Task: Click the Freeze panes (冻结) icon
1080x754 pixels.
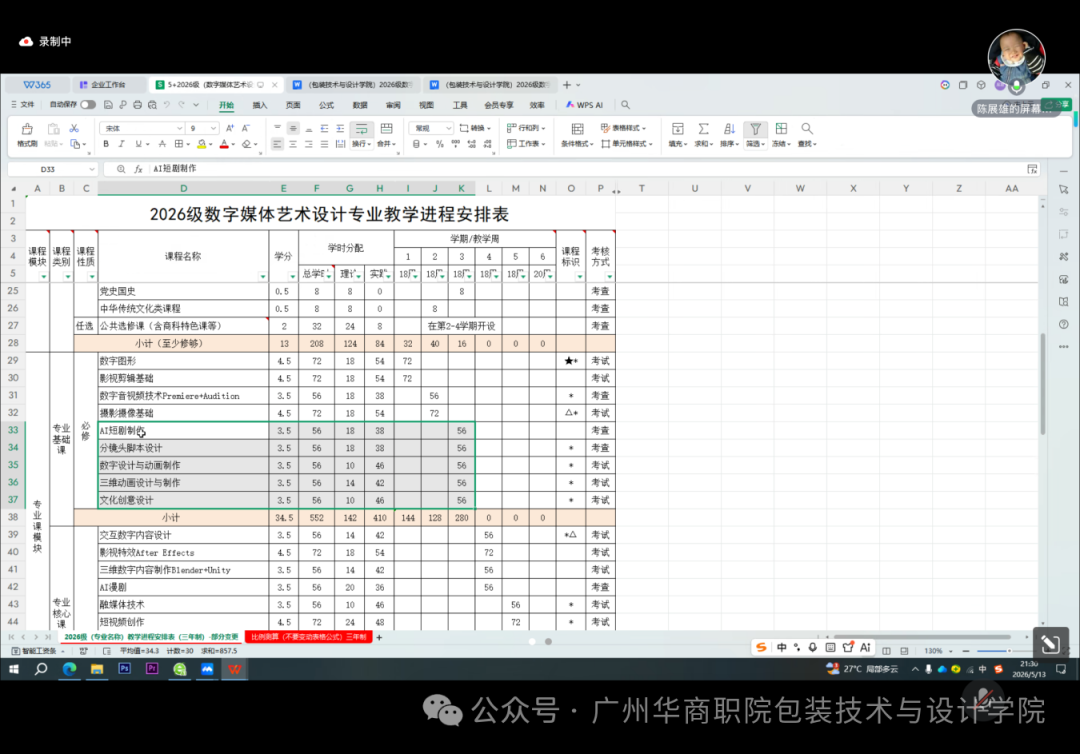Action: 781,129
